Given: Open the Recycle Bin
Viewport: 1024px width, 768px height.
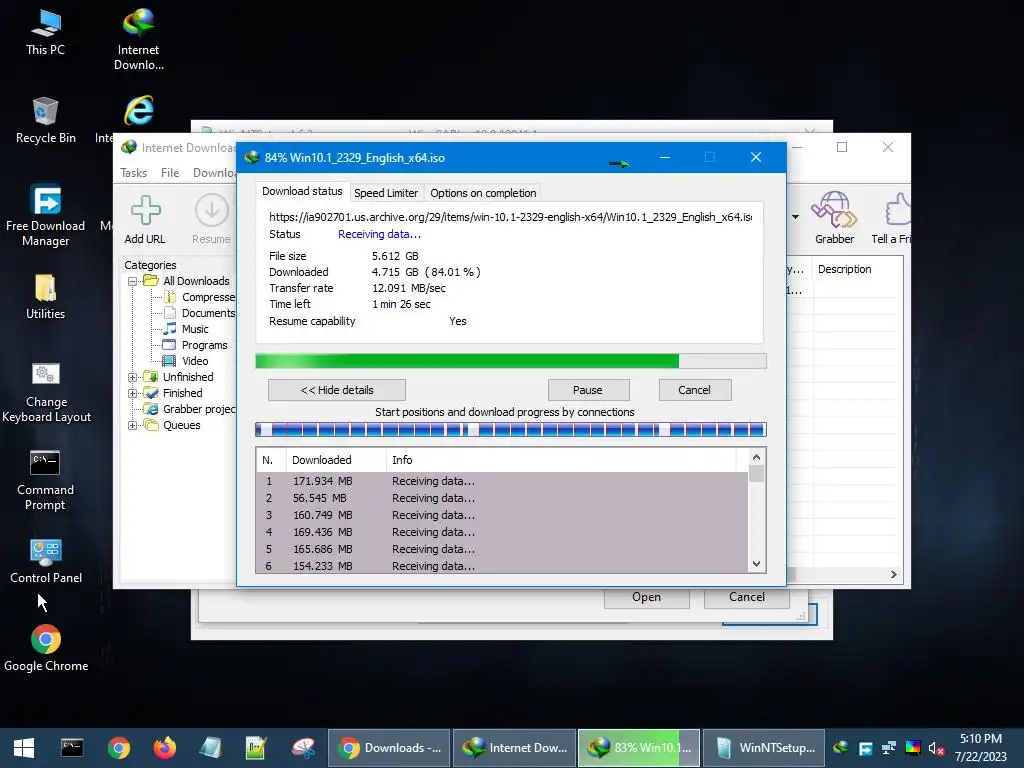Looking at the screenshot, I should point(45,121).
